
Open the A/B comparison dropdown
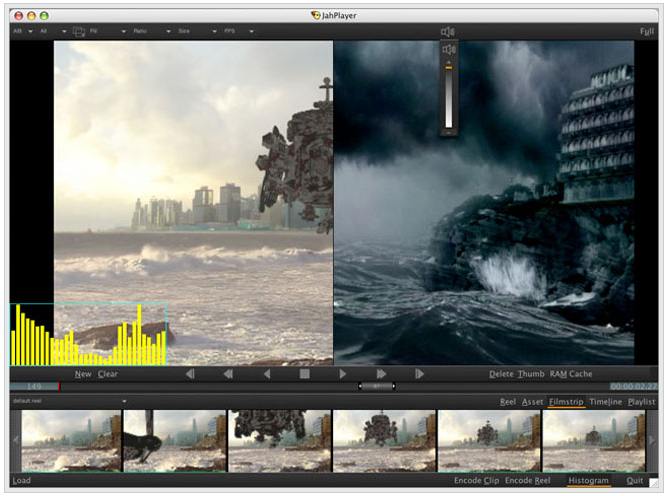[x=22, y=32]
